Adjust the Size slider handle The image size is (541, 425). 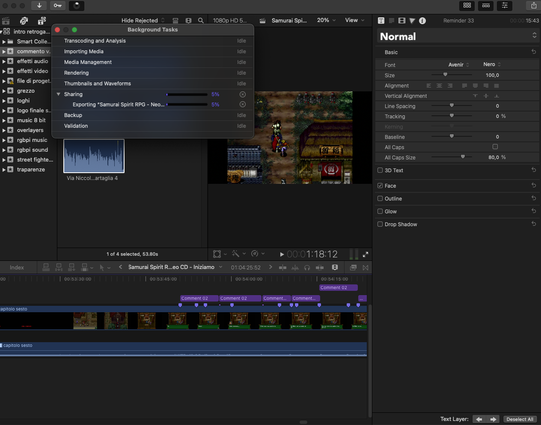tap(445, 75)
